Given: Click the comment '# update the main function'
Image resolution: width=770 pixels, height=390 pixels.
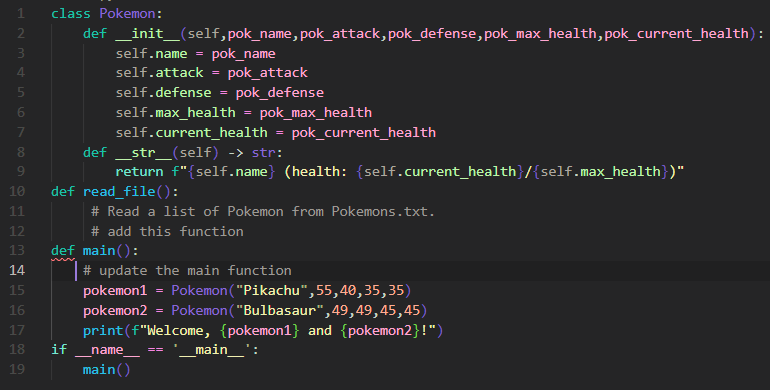Looking at the screenshot, I should pyautogui.click(x=187, y=271).
